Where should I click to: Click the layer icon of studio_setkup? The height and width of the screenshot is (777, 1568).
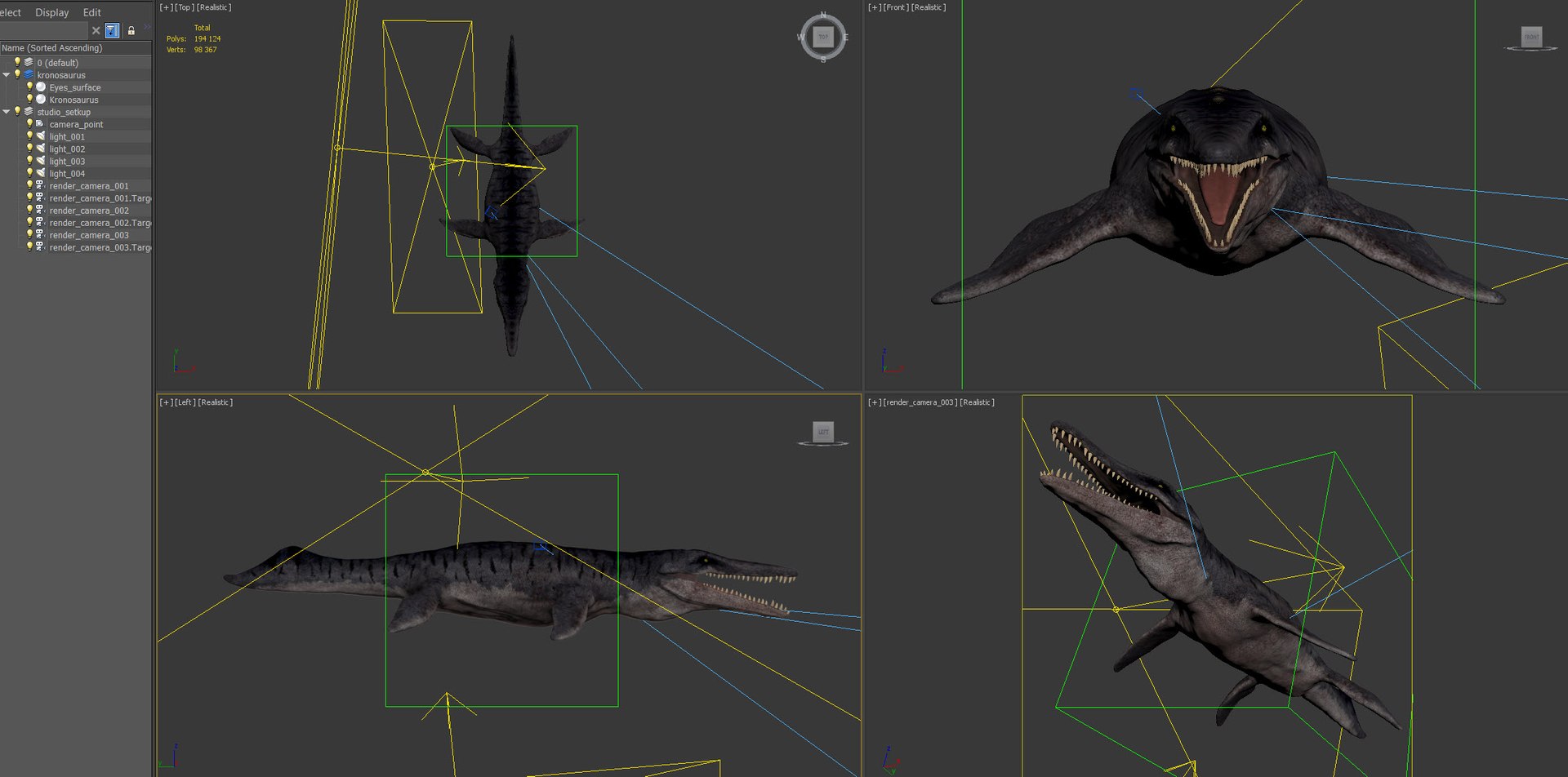click(x=29, y=112)
